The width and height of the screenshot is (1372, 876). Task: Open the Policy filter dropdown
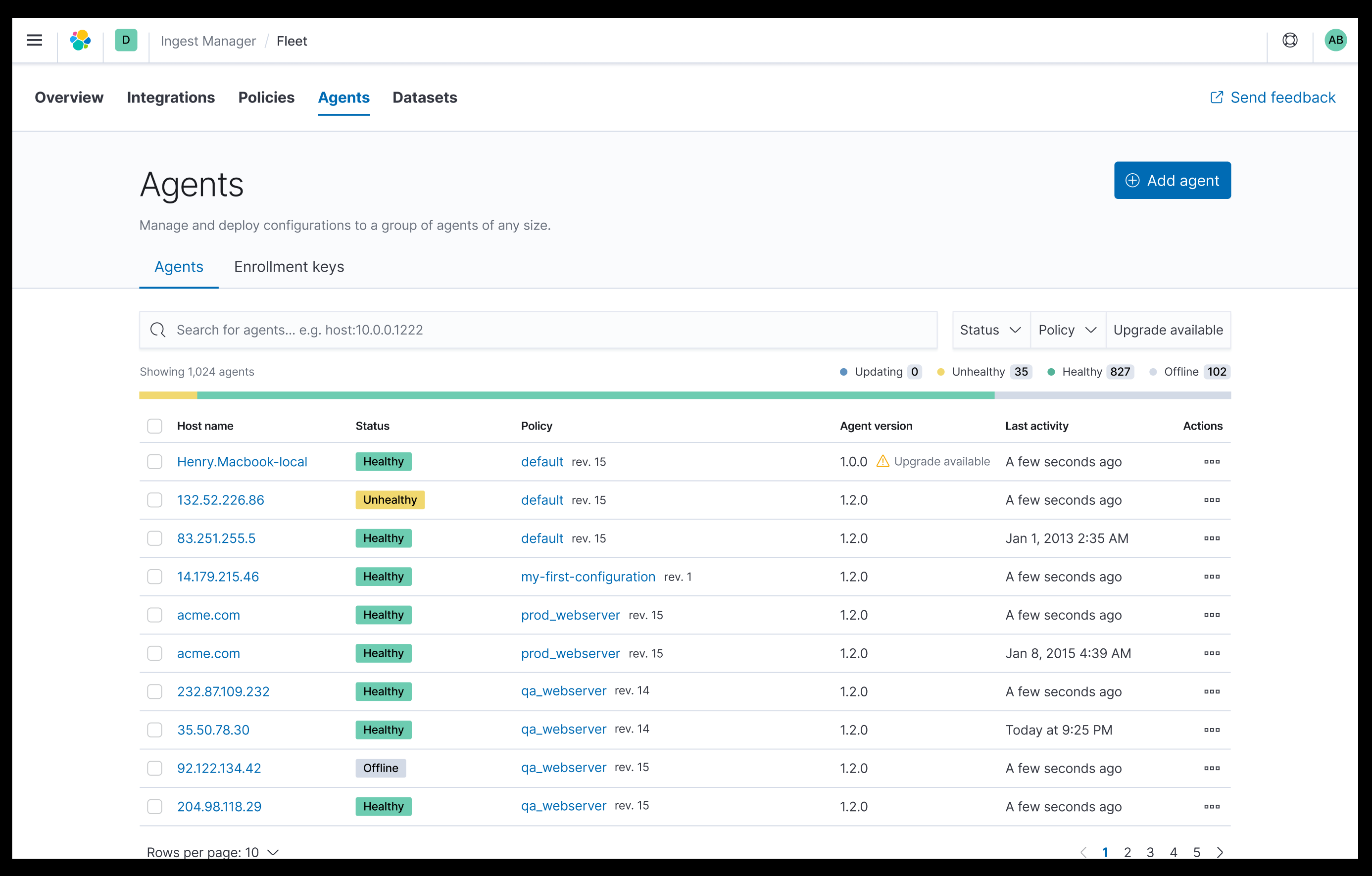1067,330
